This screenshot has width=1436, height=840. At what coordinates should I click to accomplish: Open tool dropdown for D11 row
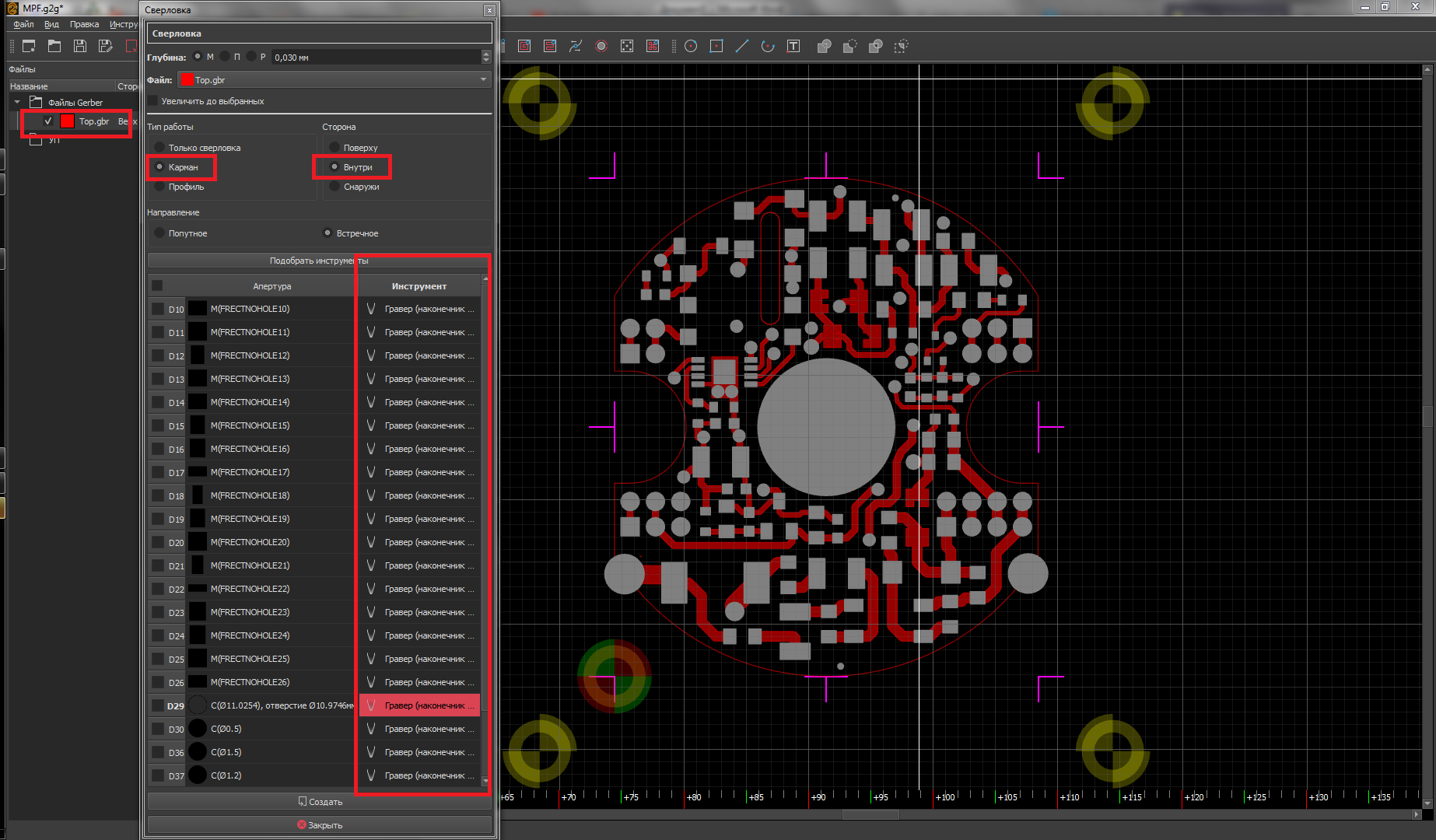[x=419, y=332]
